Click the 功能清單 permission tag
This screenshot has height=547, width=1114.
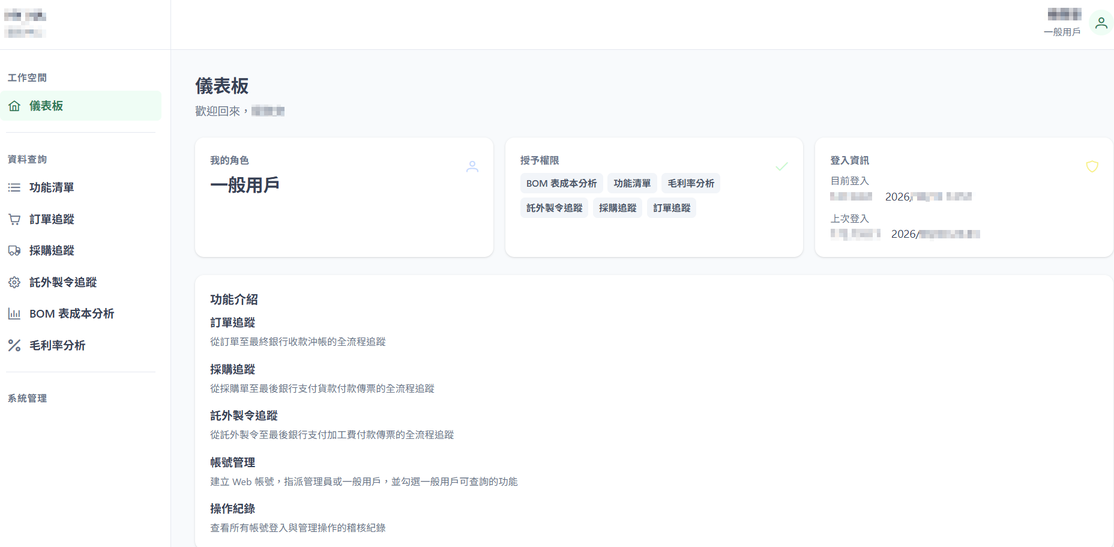point(632,183)
